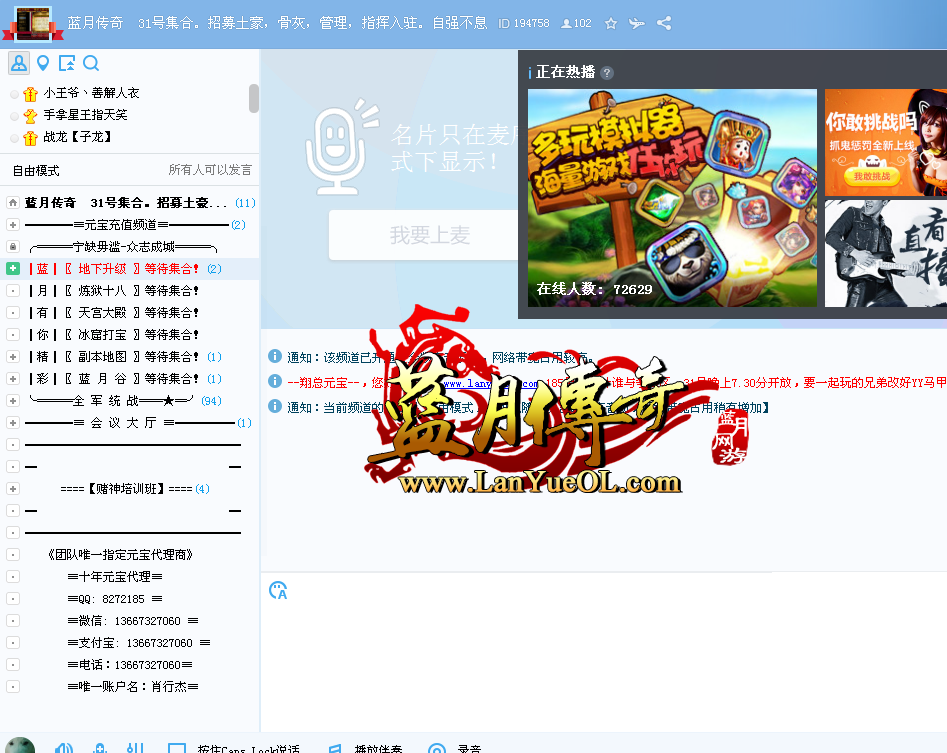This screenshot has width=947, height=753.
Task: Open the channel search magnifier icon
Action: click(x=91, y=62)
